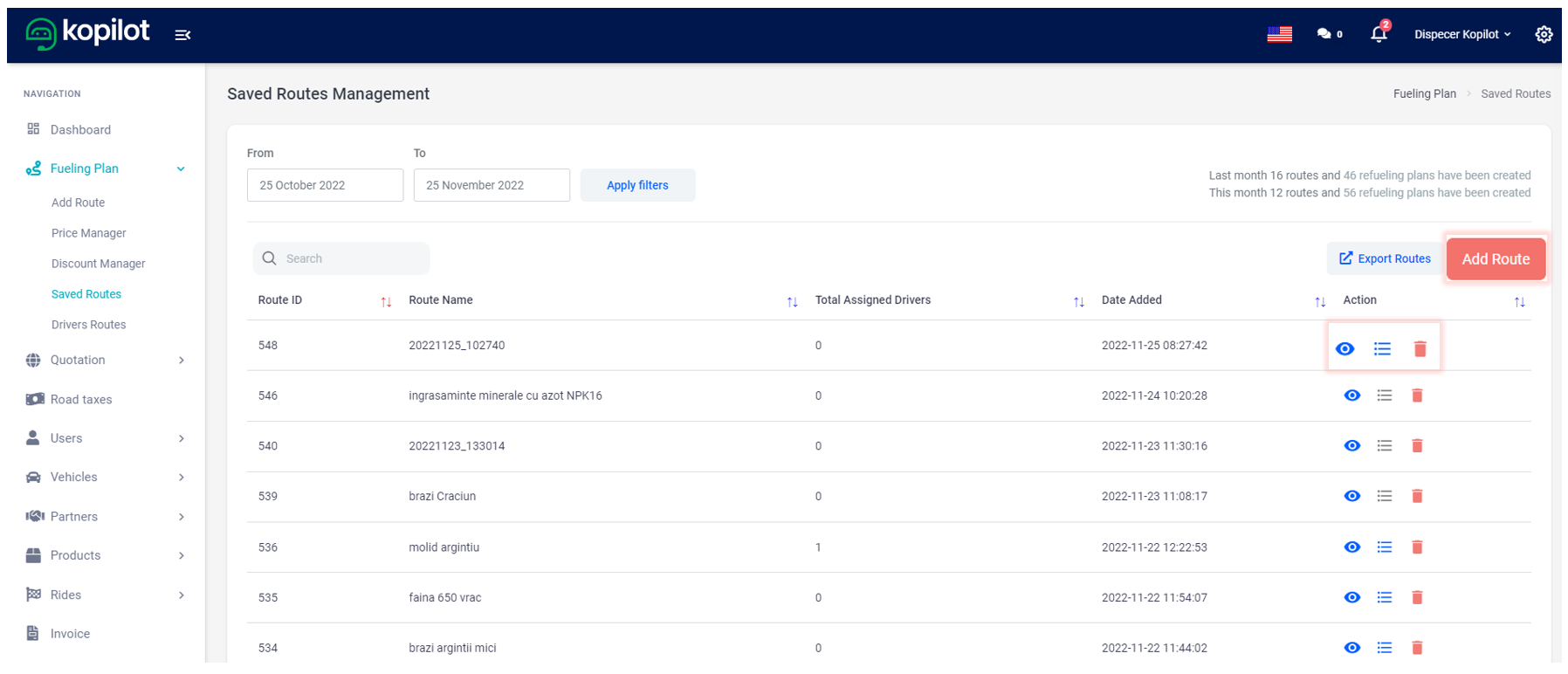1568x674 pixels.
Task: Open notifications bell icon
Action: 1379,34
